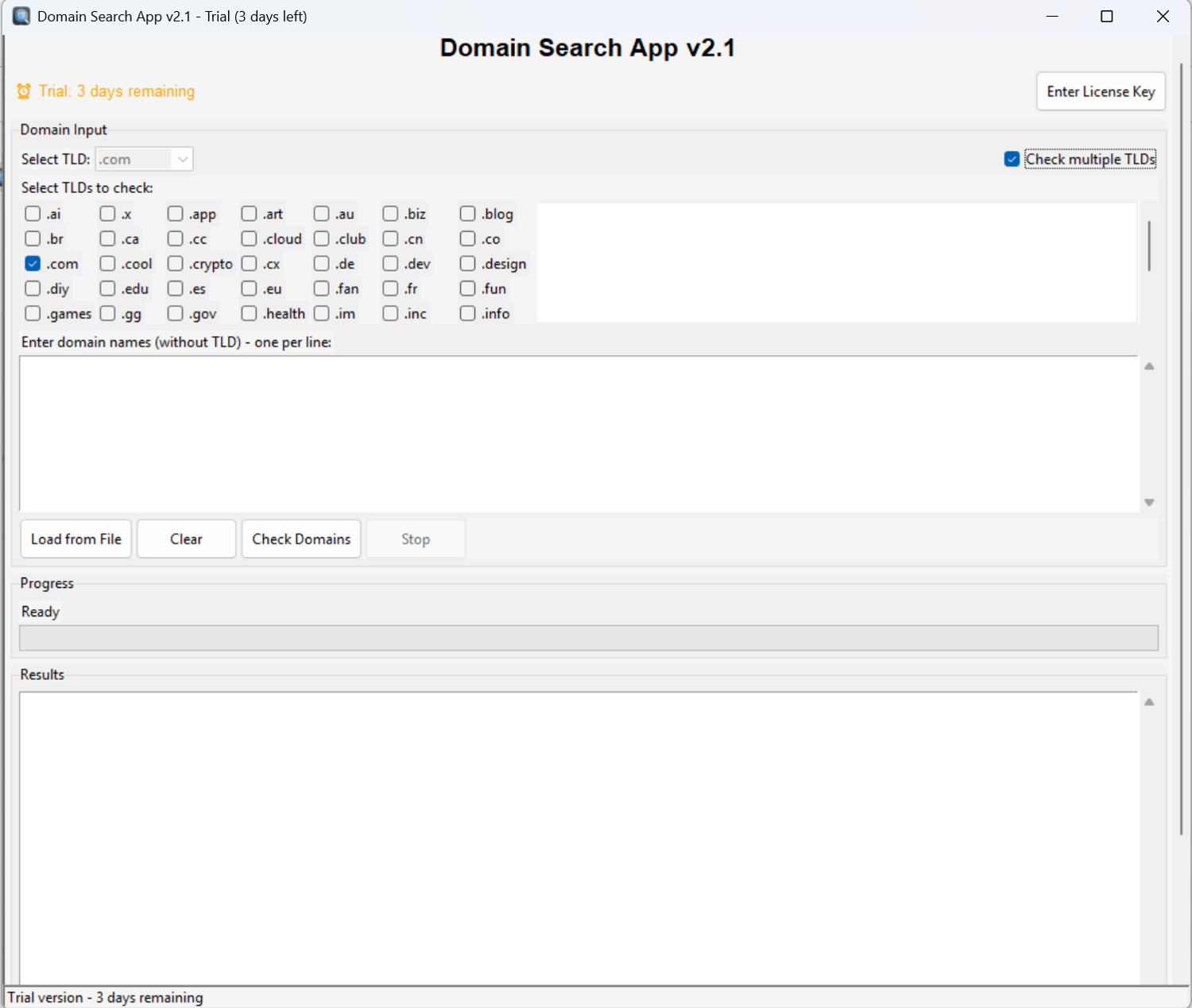
Task: Click the Domain Search App title bar icon
Action: [x=21, y=16]
